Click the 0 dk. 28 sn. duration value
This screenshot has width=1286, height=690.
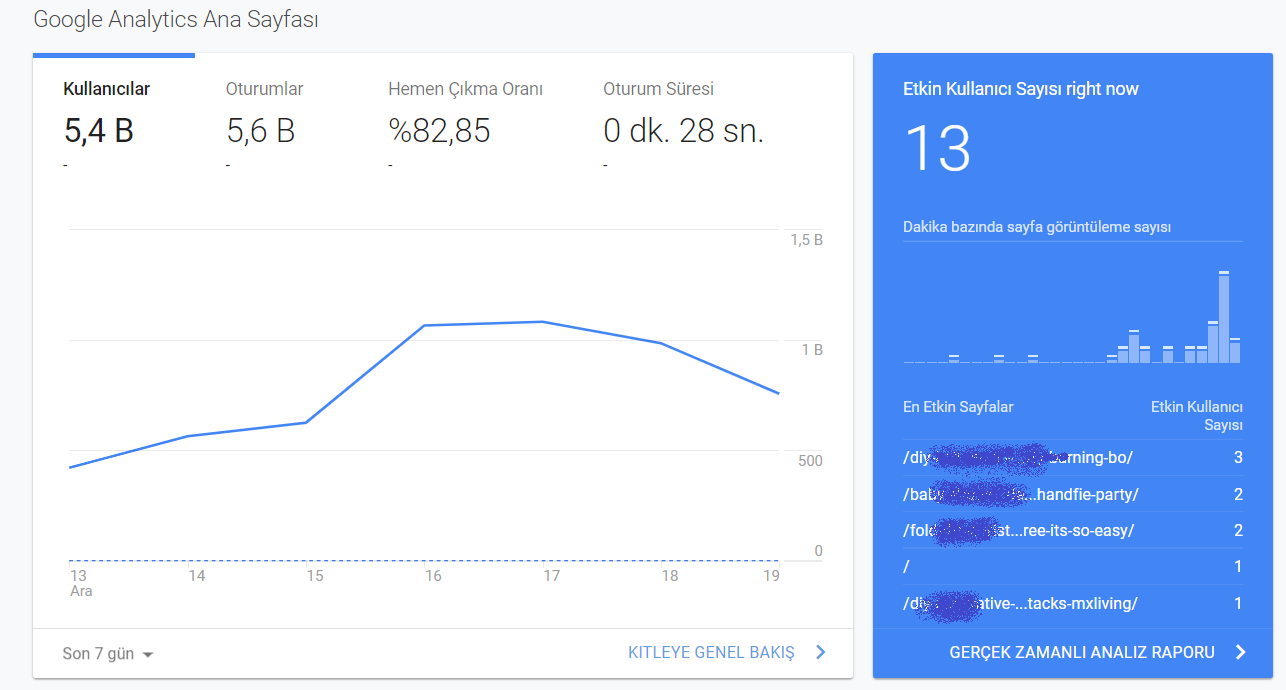tap(684, 131)
